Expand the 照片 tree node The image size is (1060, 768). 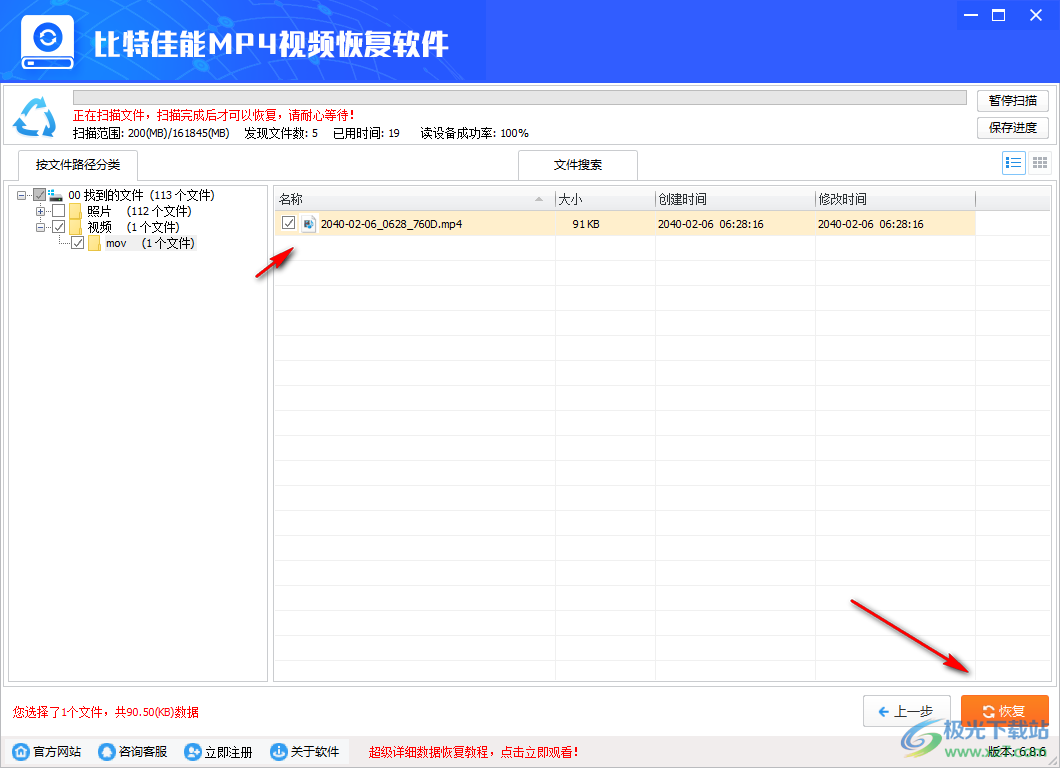pos(41,211)
